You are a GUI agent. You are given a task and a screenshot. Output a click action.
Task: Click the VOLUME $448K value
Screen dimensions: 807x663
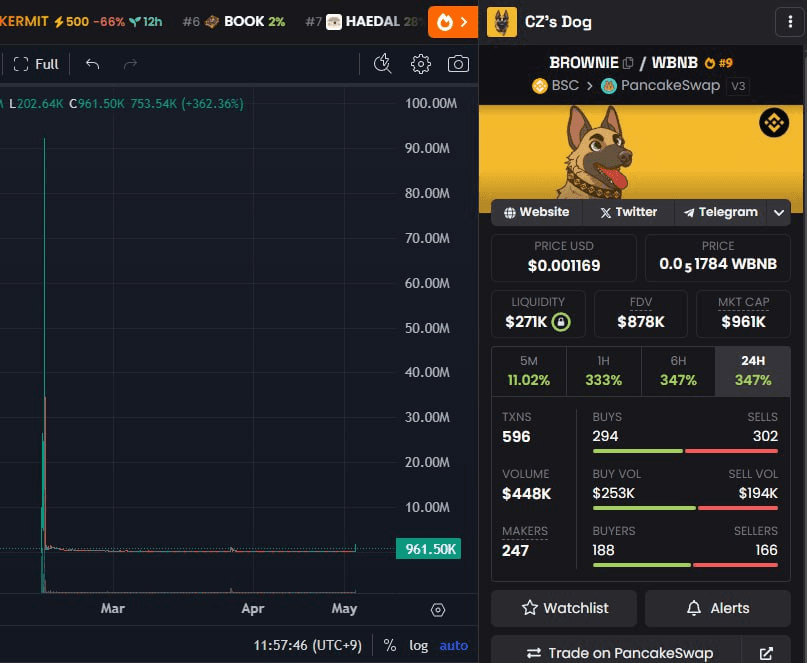527,494
